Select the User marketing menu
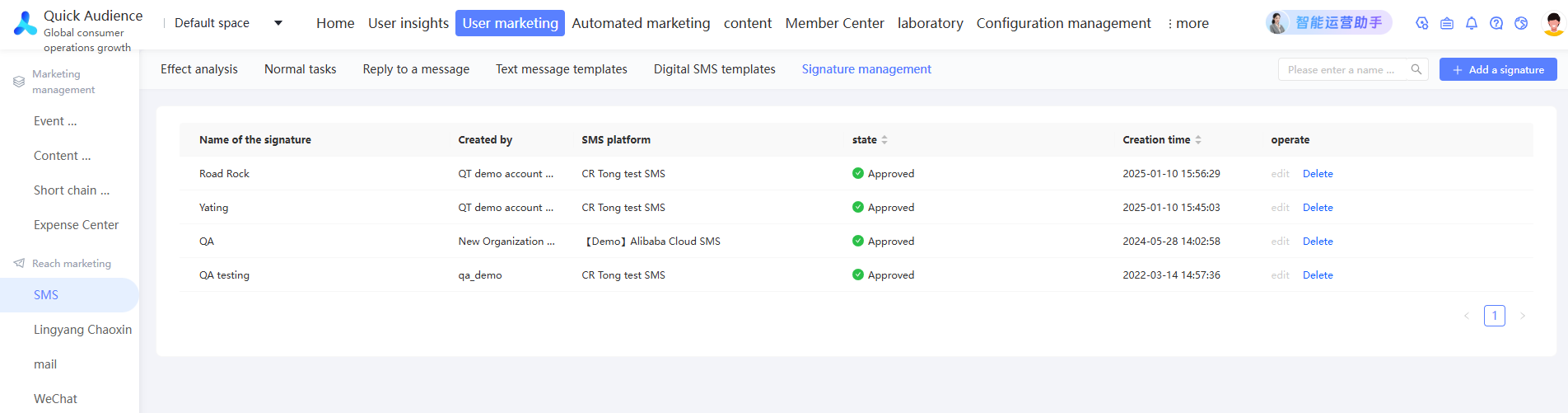 click(510, 23)
